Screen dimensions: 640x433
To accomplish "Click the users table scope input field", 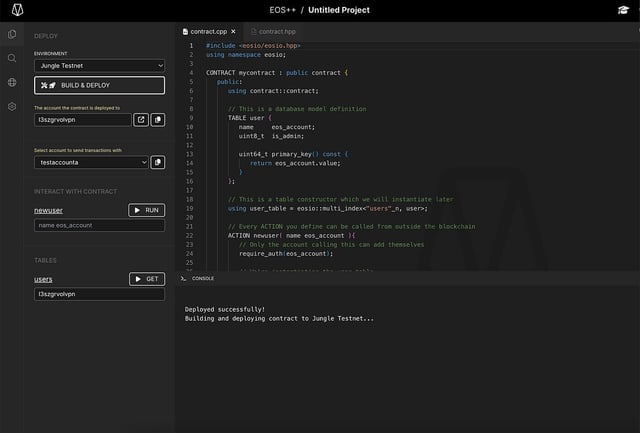I will point(99,295).
